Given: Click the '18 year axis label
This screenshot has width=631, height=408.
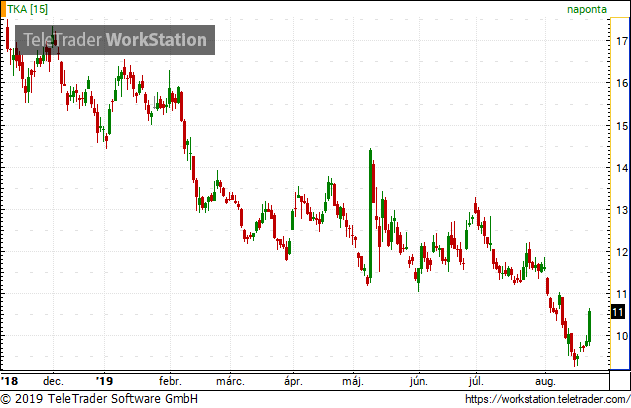Looking at the screenshot, I should pyautogui.click(x=10, y=381).
